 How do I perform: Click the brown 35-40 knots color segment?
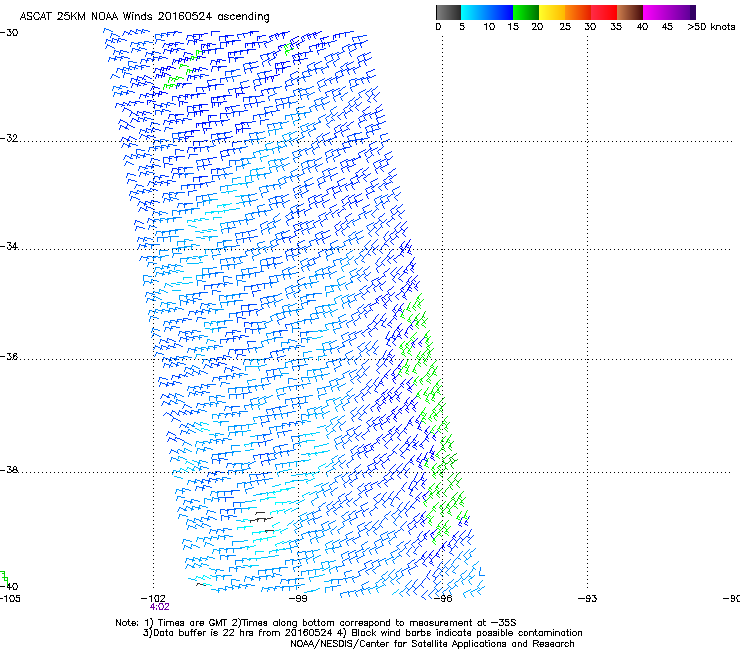point(630,12)
